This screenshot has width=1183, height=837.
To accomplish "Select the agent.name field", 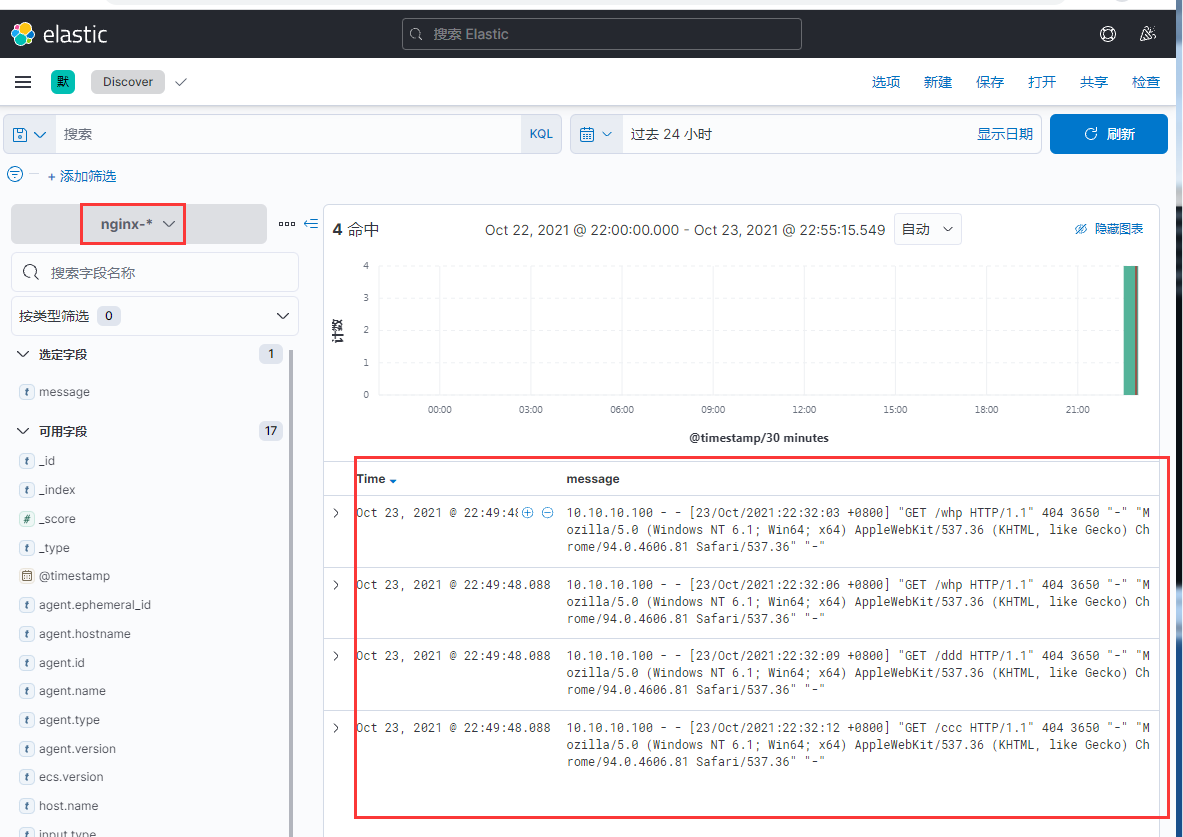I will [x=72, y=691].
